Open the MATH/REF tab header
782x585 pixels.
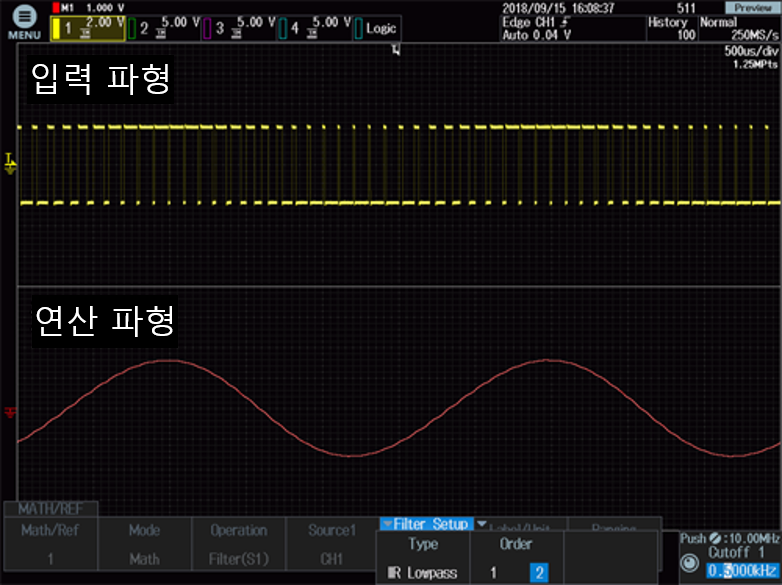coord(51,509)
